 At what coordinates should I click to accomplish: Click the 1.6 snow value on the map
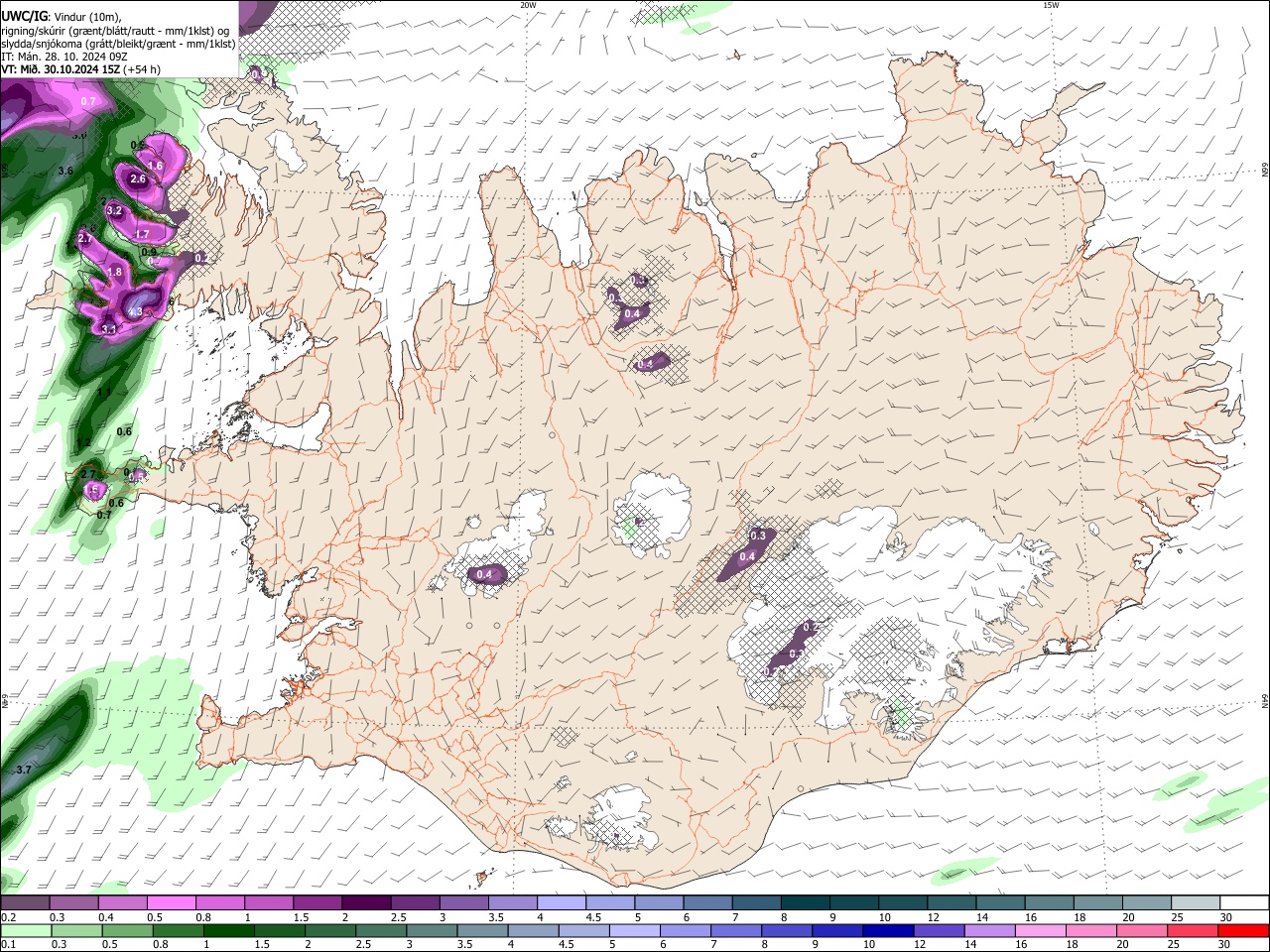tap(155, 166)
